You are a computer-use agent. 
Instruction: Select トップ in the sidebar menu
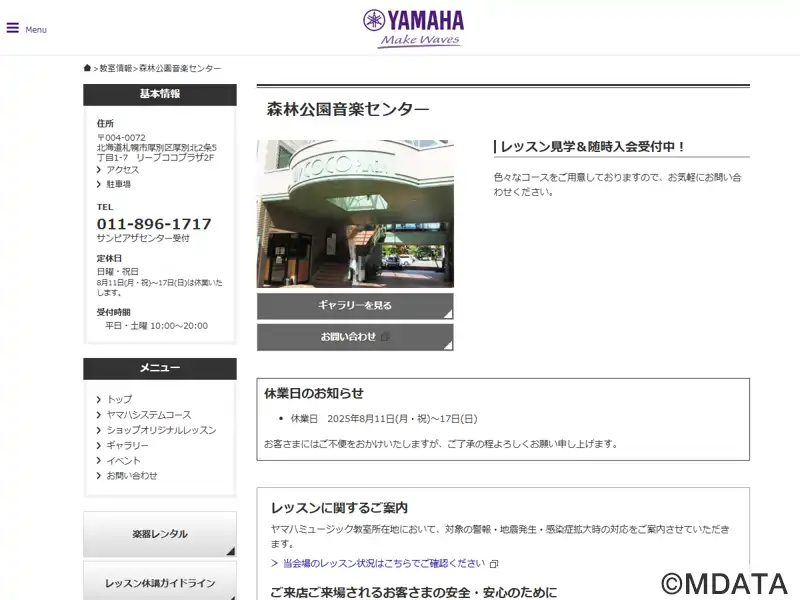click(x=119, y=399)
